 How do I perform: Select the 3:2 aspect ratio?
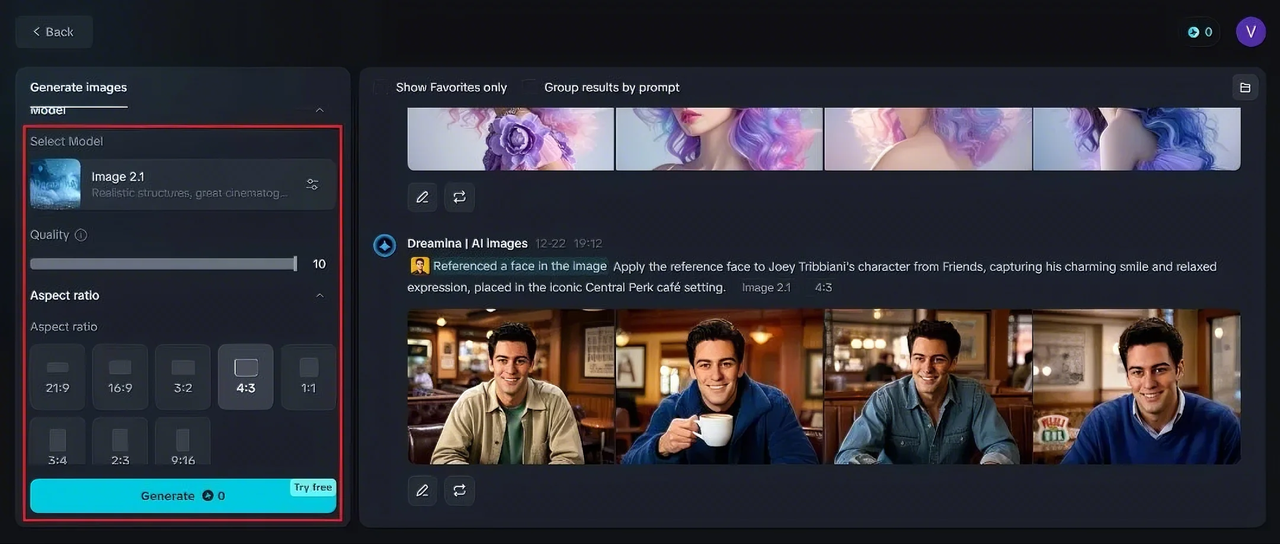pyautogui.click(x=183, y=377)
